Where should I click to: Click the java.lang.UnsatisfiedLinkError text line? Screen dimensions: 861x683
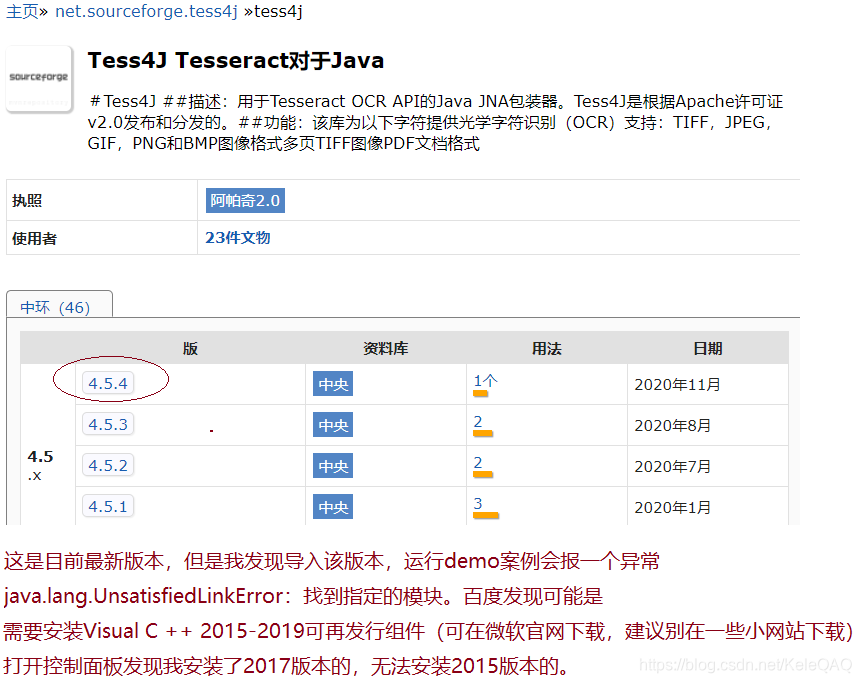coord(303,596)
